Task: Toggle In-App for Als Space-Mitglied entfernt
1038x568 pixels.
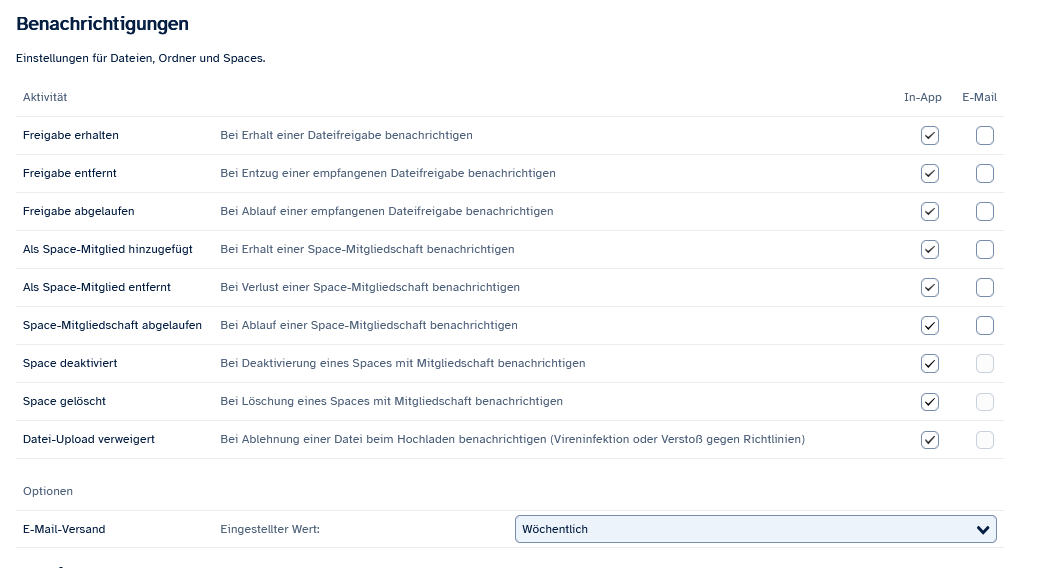Action: pos(930,288)
